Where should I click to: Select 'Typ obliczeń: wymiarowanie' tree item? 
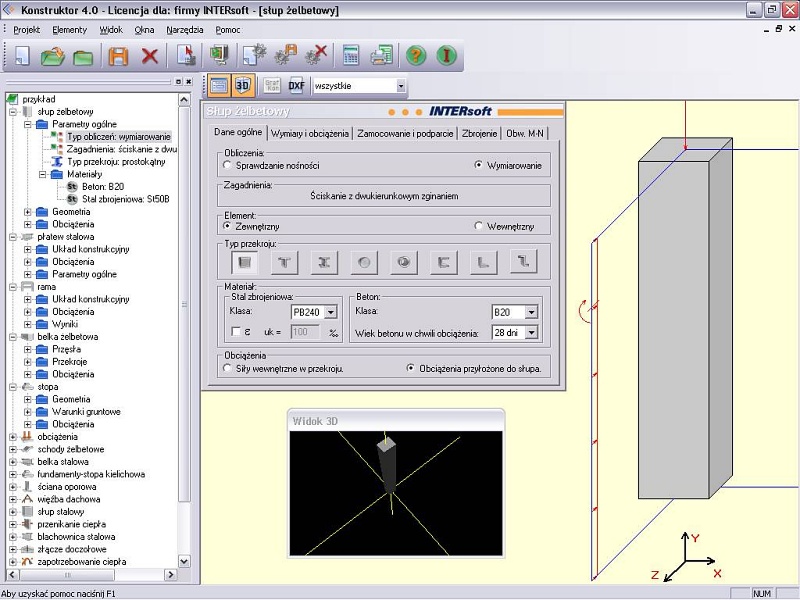pos(119,137)
